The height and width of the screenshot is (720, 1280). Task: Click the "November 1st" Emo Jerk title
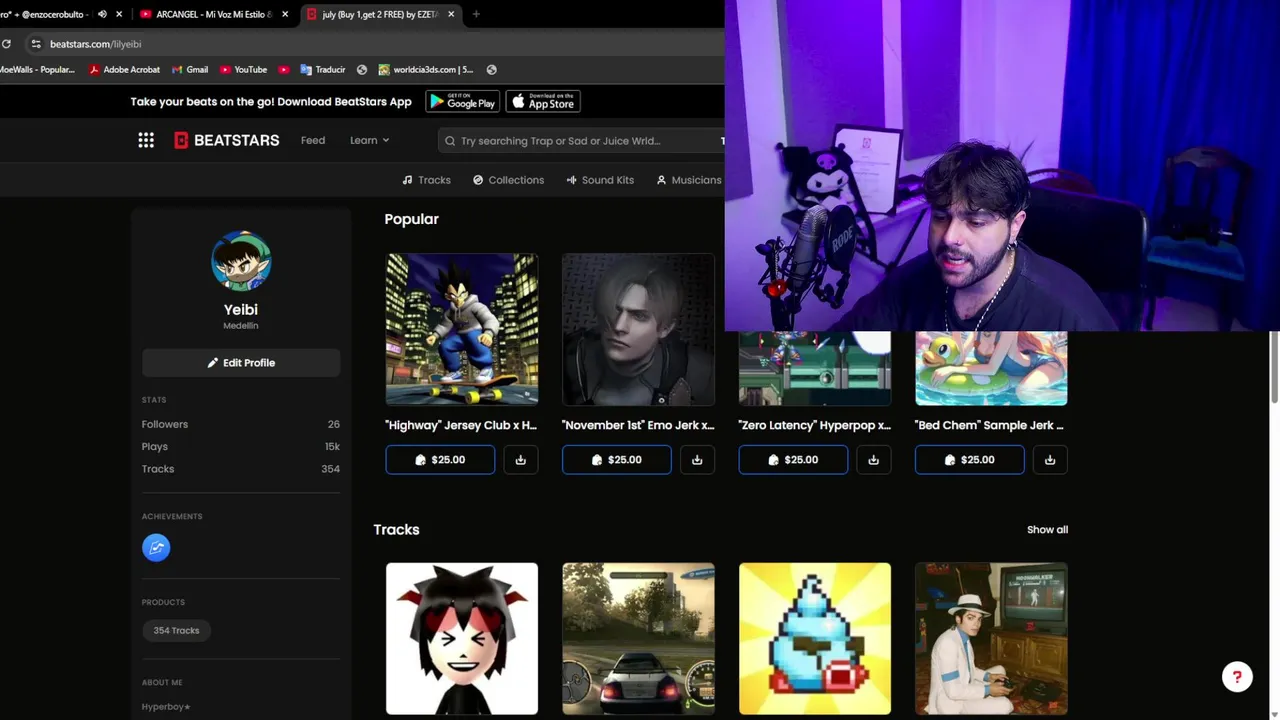[638, 425]
